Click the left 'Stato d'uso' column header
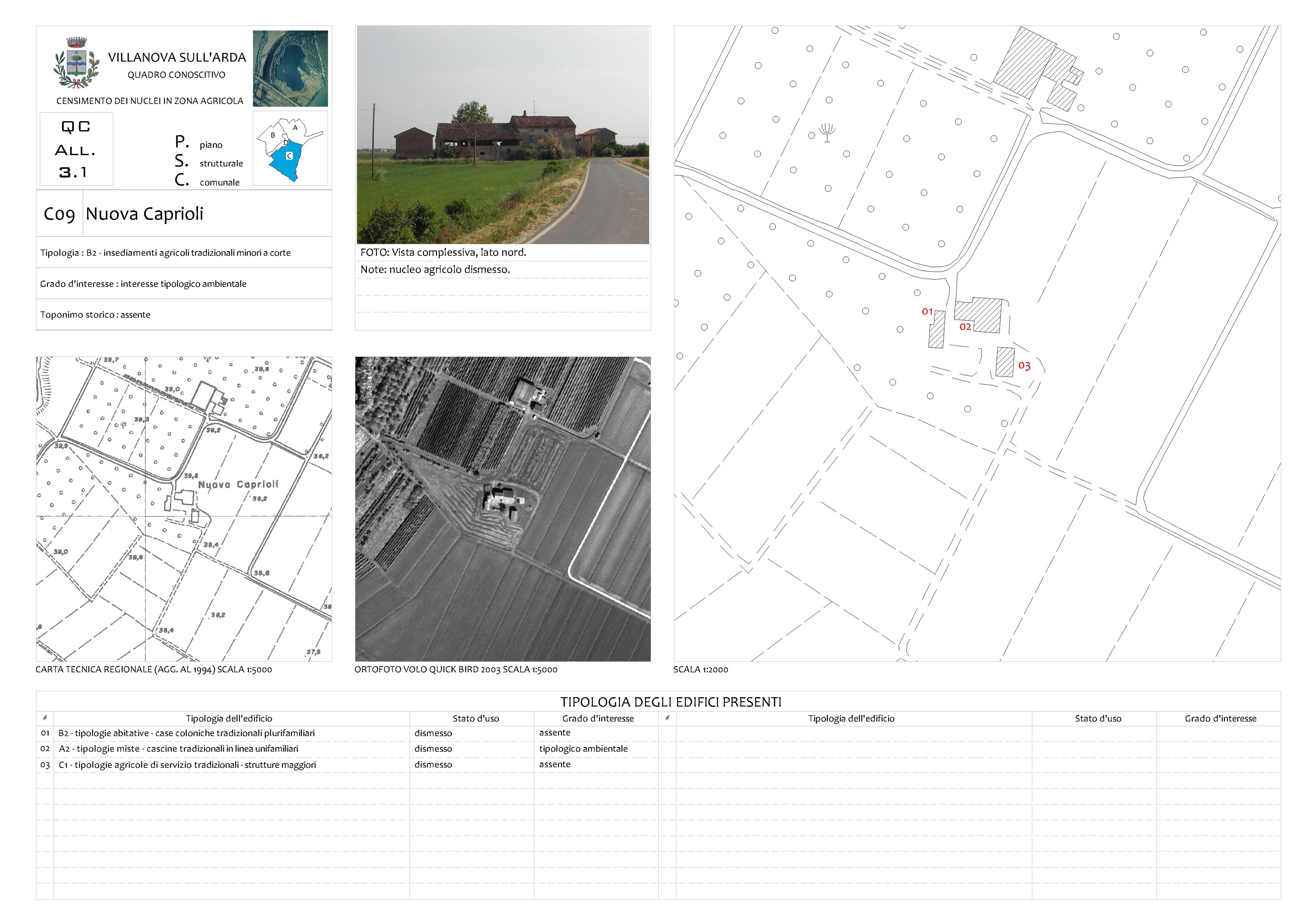This screenshot has height=924, width=1307. point(476,719)
